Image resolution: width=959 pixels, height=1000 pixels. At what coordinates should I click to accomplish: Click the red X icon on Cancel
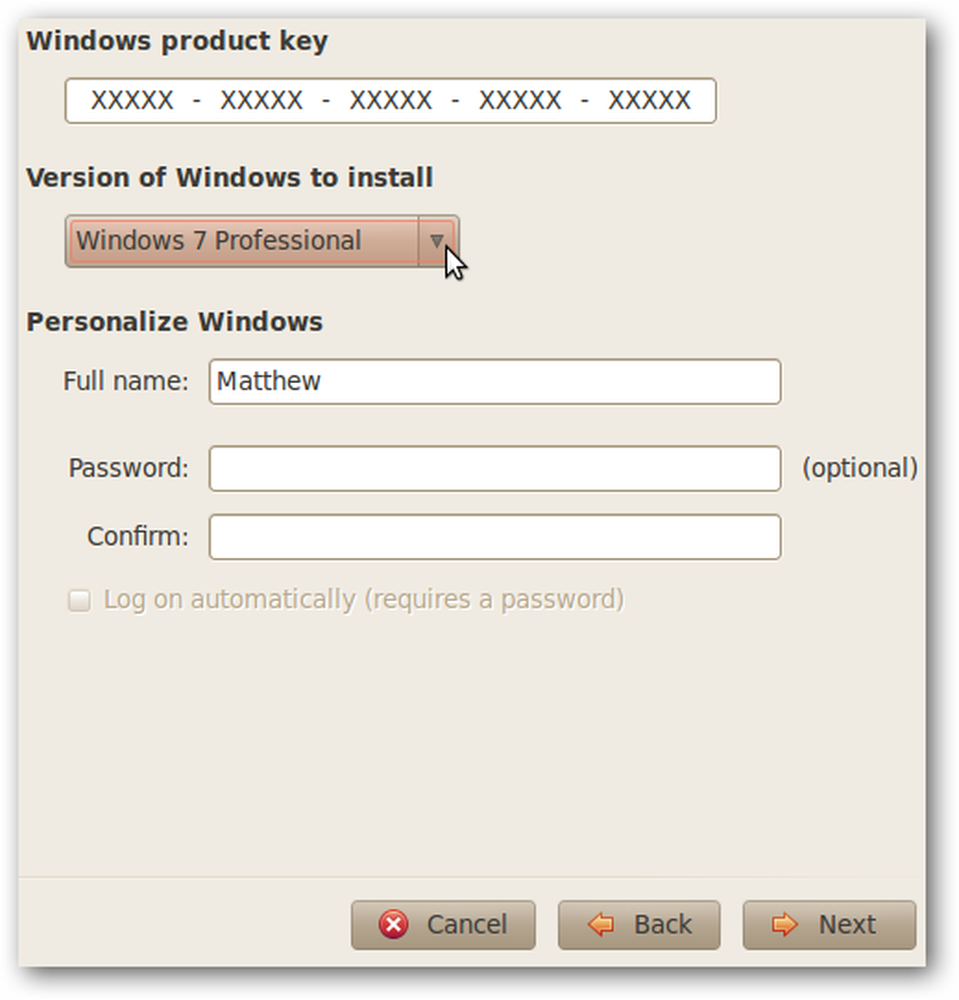[393, 924]
